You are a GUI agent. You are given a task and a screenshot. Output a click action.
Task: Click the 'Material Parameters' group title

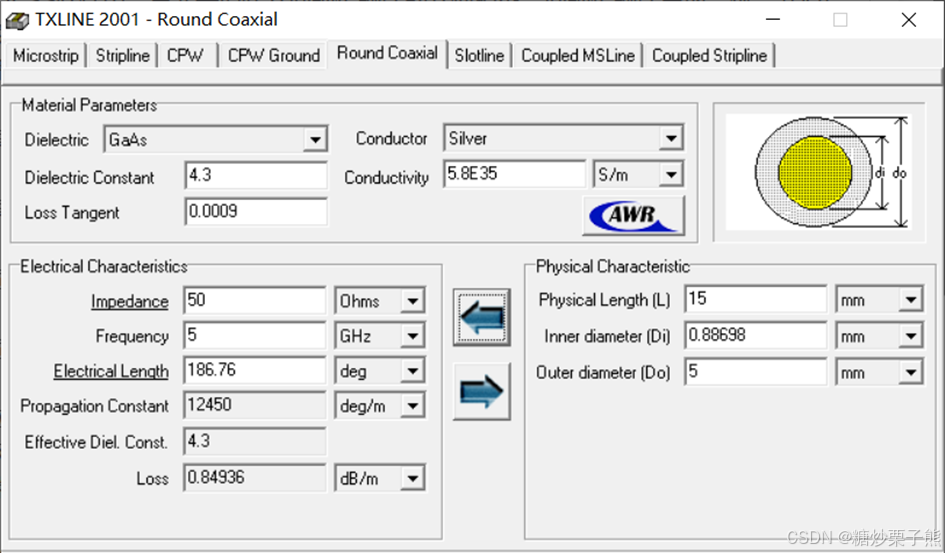89,105
